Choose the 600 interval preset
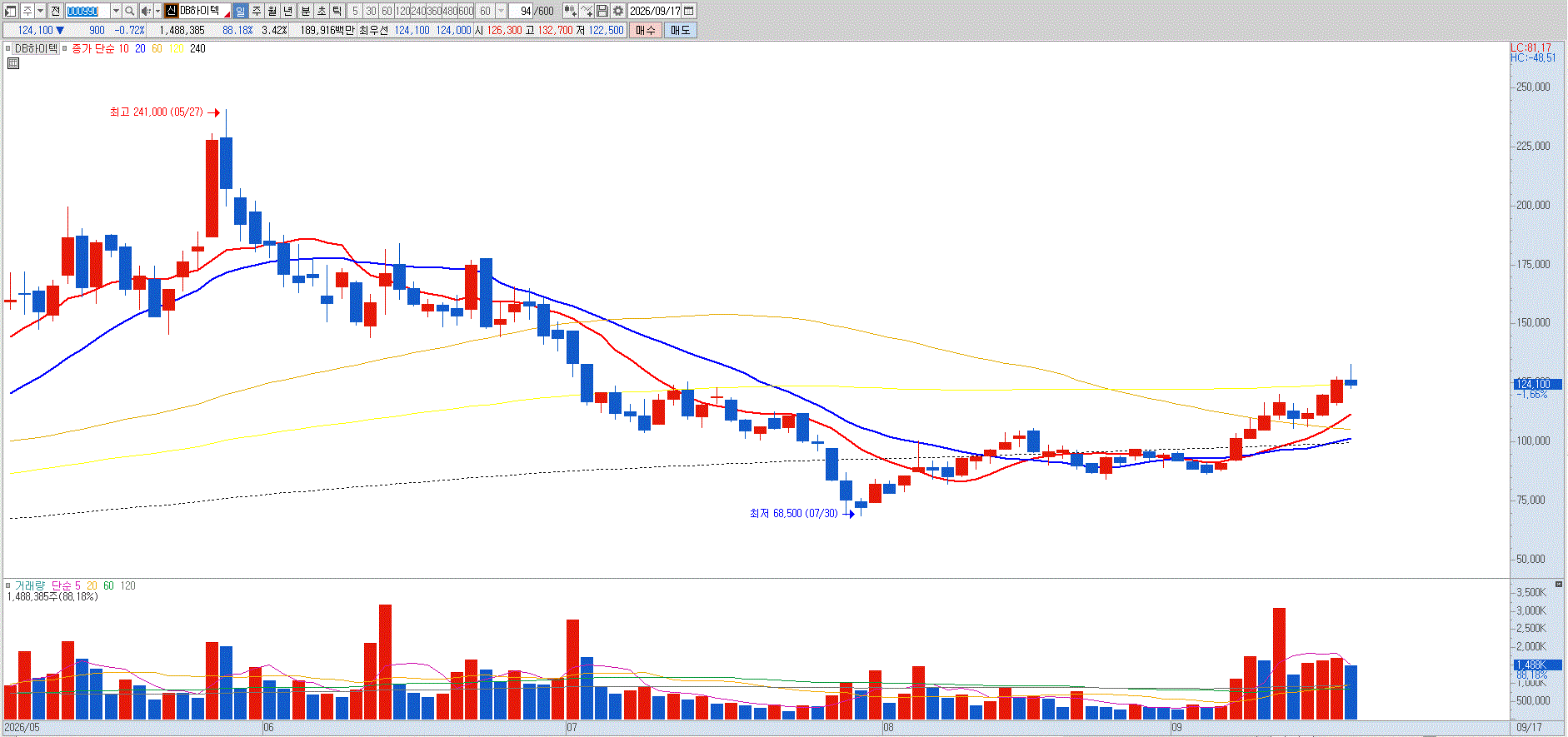This screenshot has width=1568, height=737. click(x=466, y=11)
